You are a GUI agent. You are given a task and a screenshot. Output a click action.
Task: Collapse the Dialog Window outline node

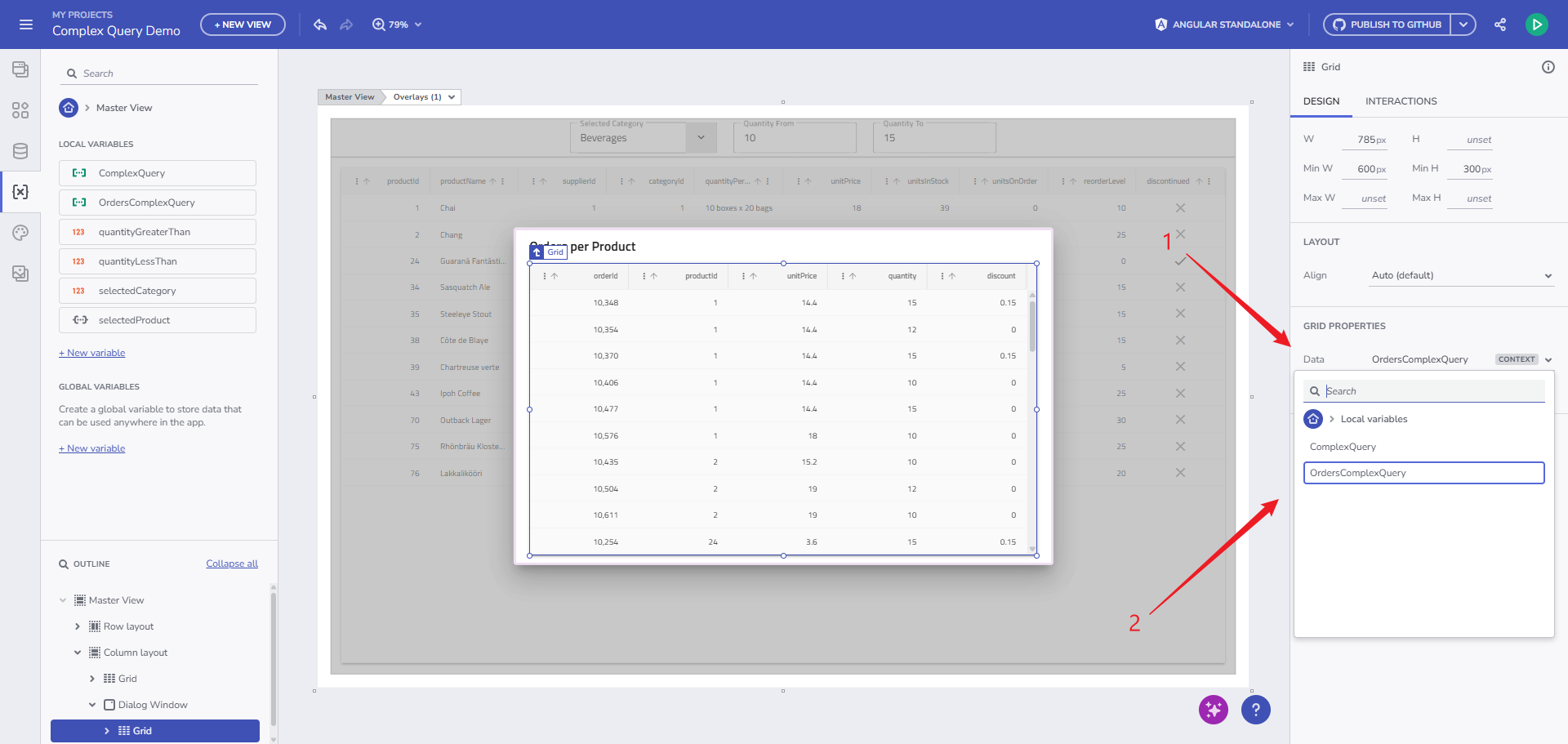(x=92, y=705)
